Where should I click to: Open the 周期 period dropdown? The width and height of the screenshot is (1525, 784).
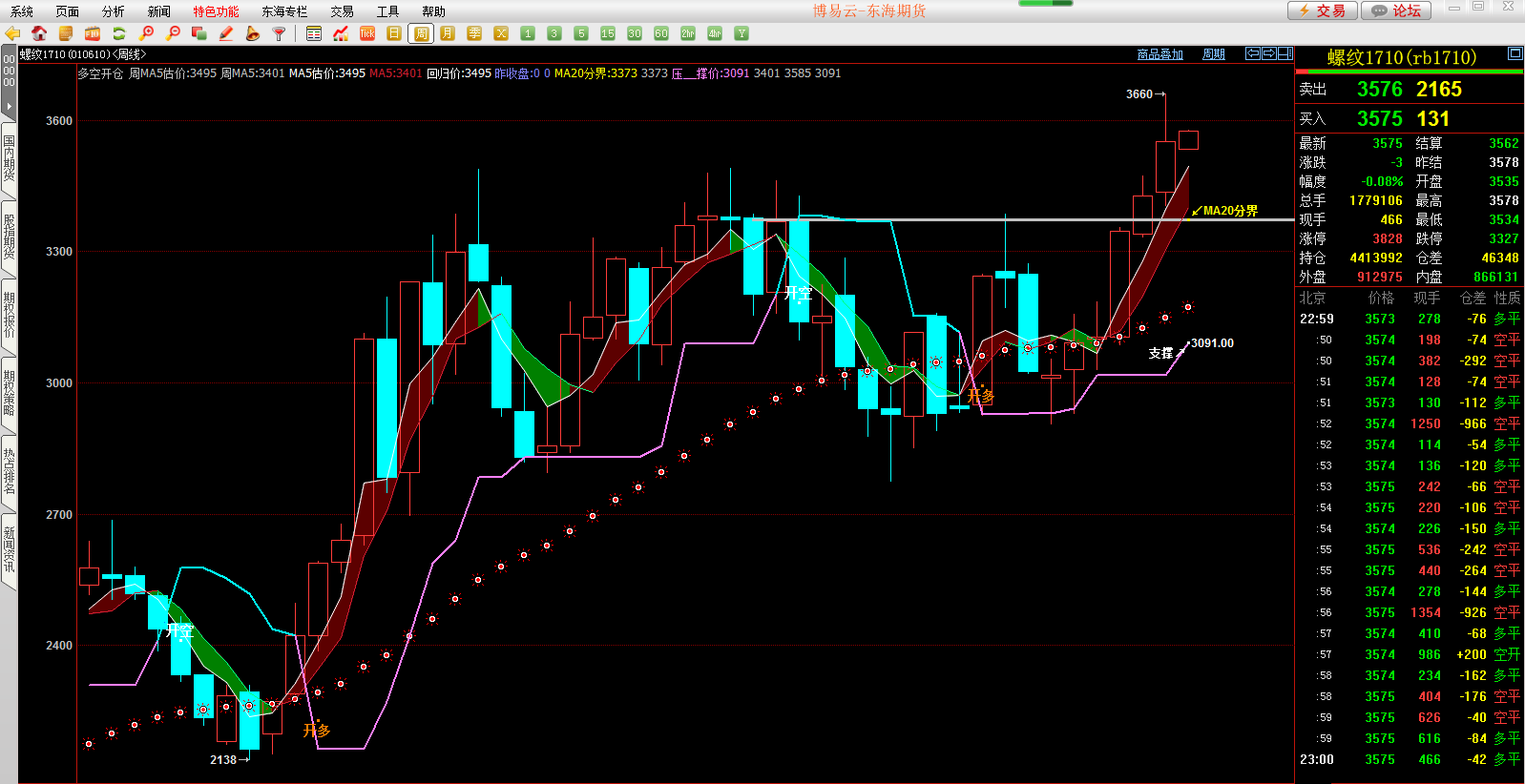pyautogui.click(x=1213, y=54)
